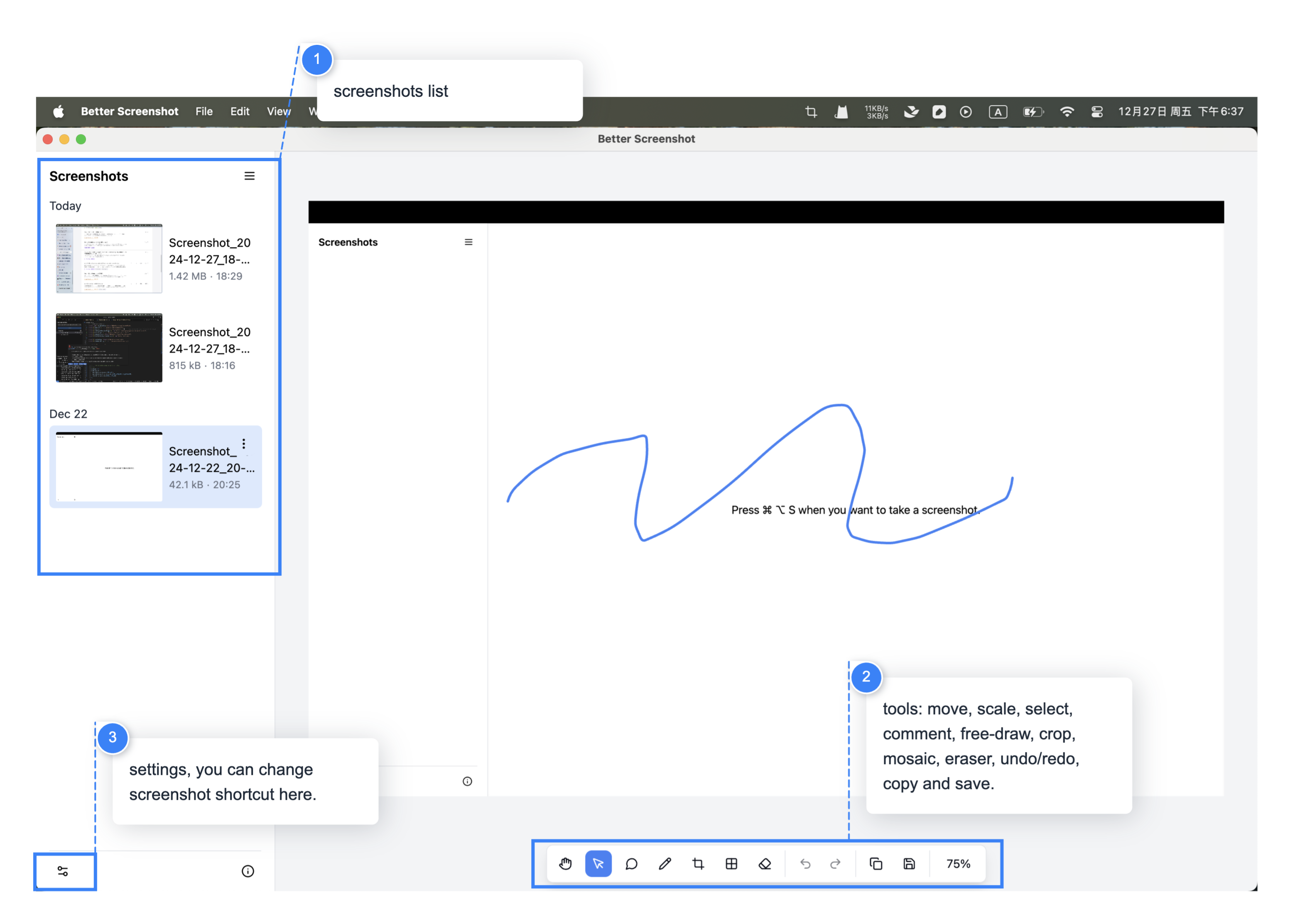
Task: Open the Edit menu
Action: pyautogui.click(x=240, y=111)
